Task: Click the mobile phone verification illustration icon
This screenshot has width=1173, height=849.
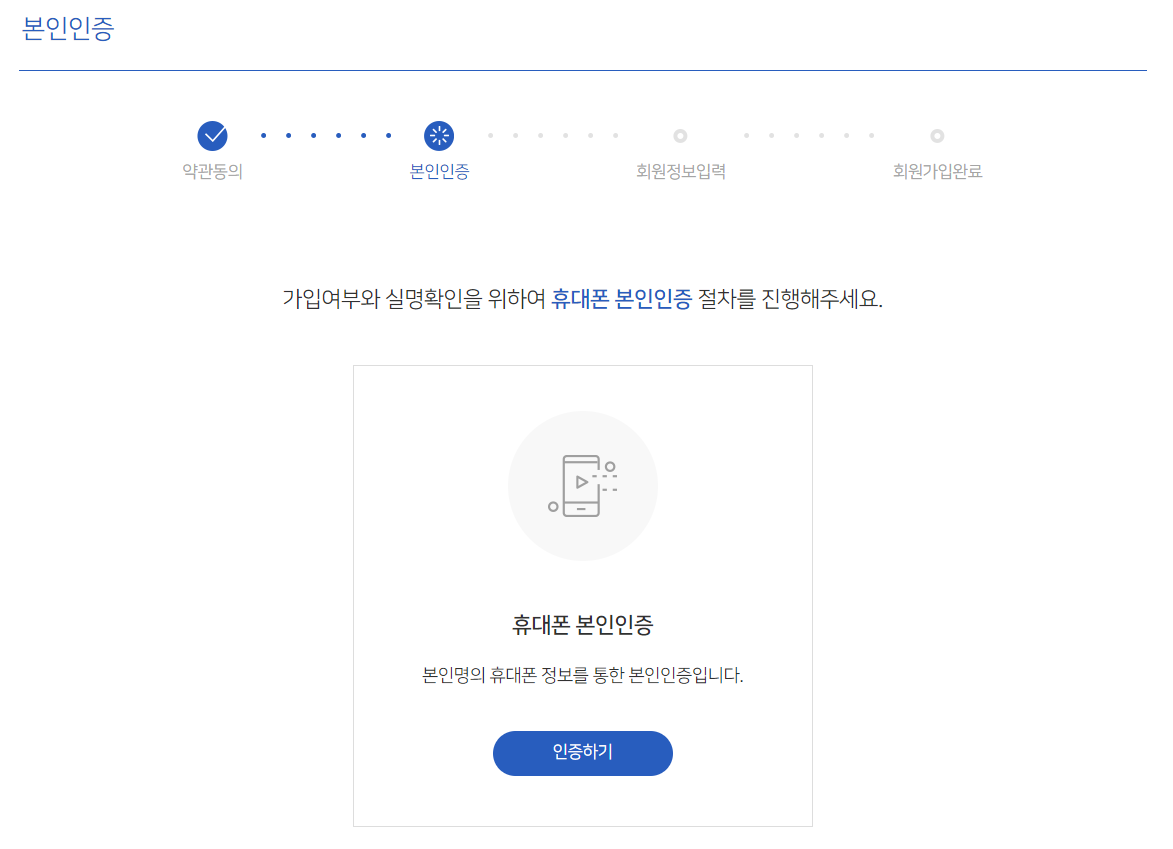Action: pos(583,486)
